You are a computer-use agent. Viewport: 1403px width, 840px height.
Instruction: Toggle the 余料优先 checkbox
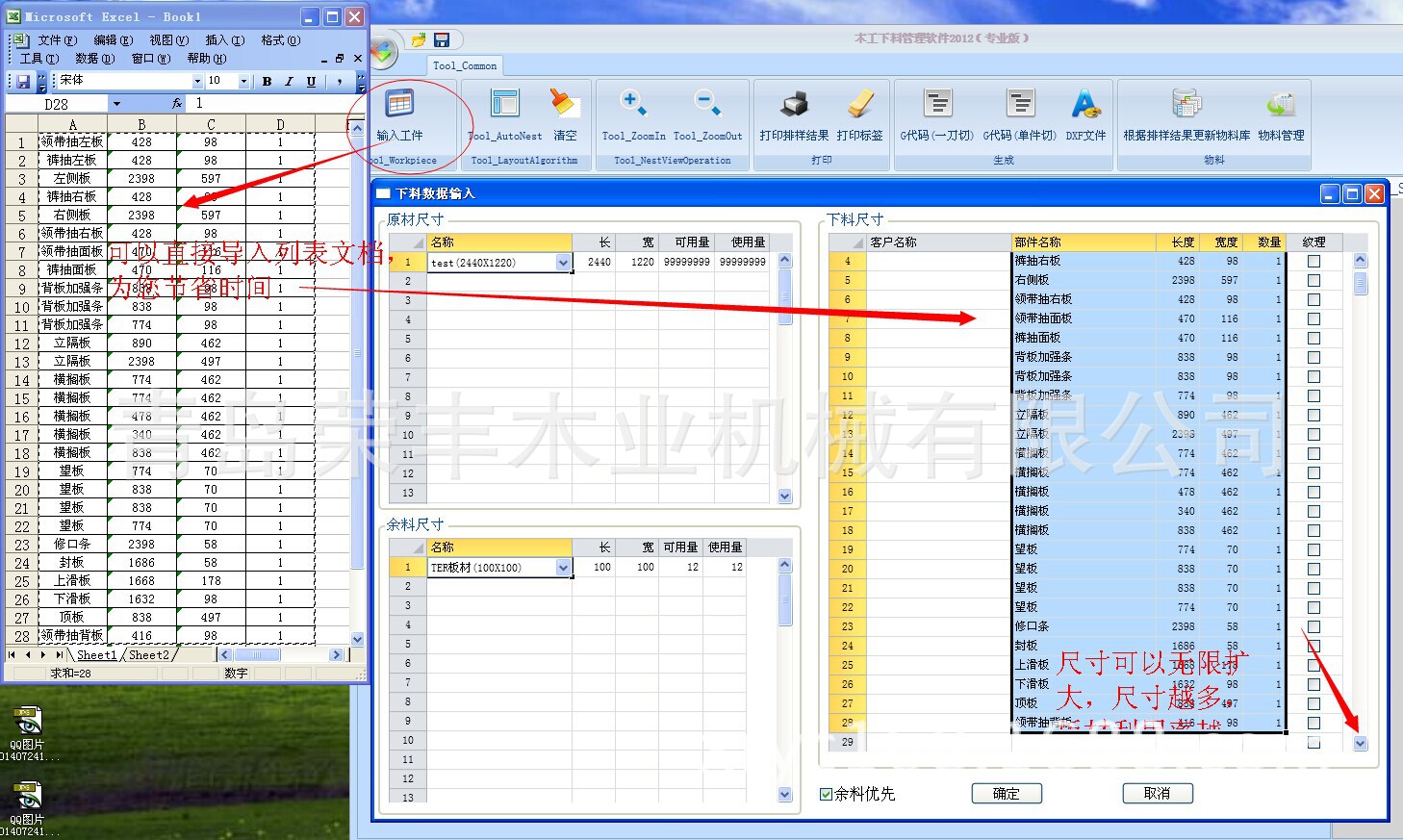826,794
